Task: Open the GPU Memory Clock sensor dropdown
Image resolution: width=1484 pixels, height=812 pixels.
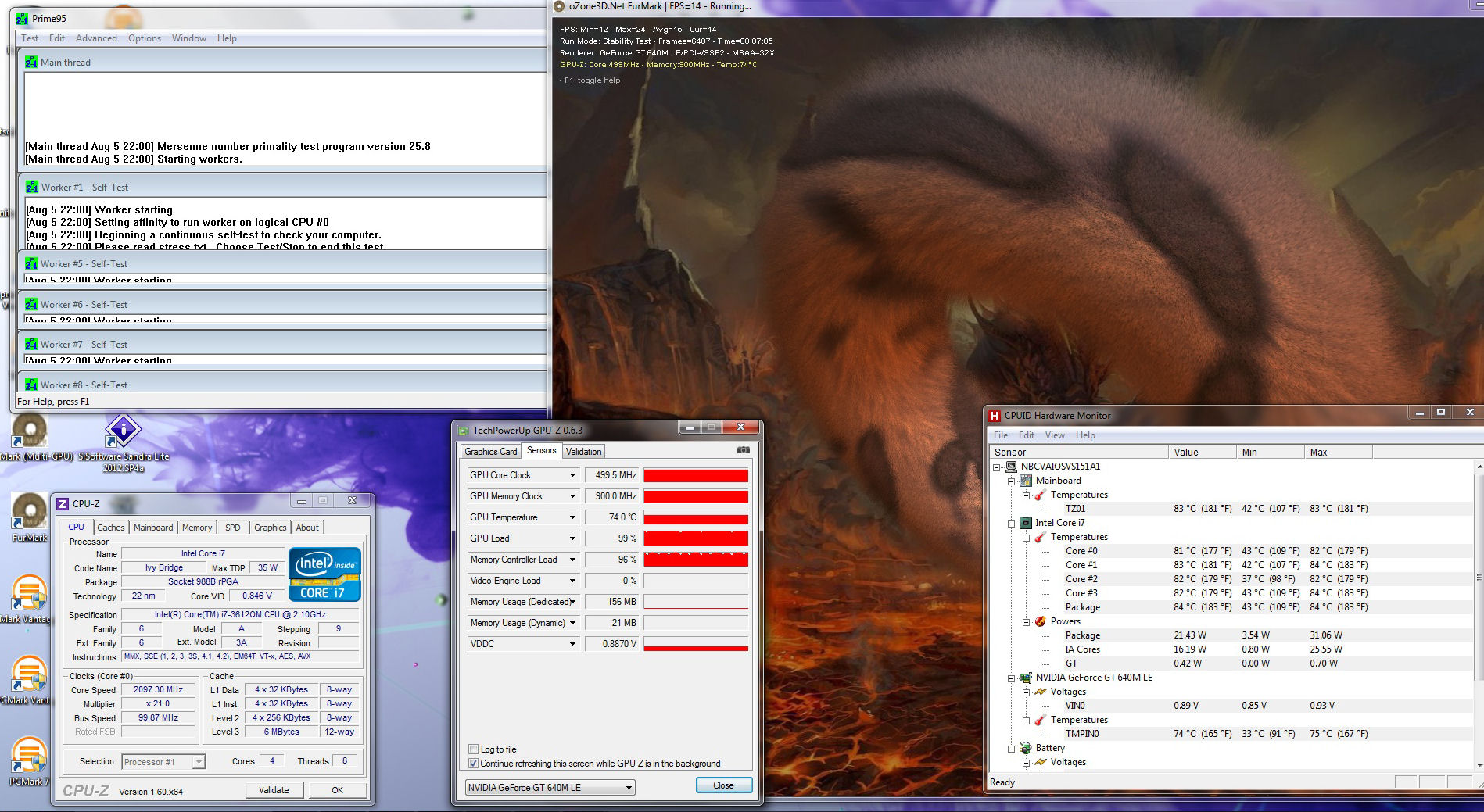Action: tap(572, 496)
